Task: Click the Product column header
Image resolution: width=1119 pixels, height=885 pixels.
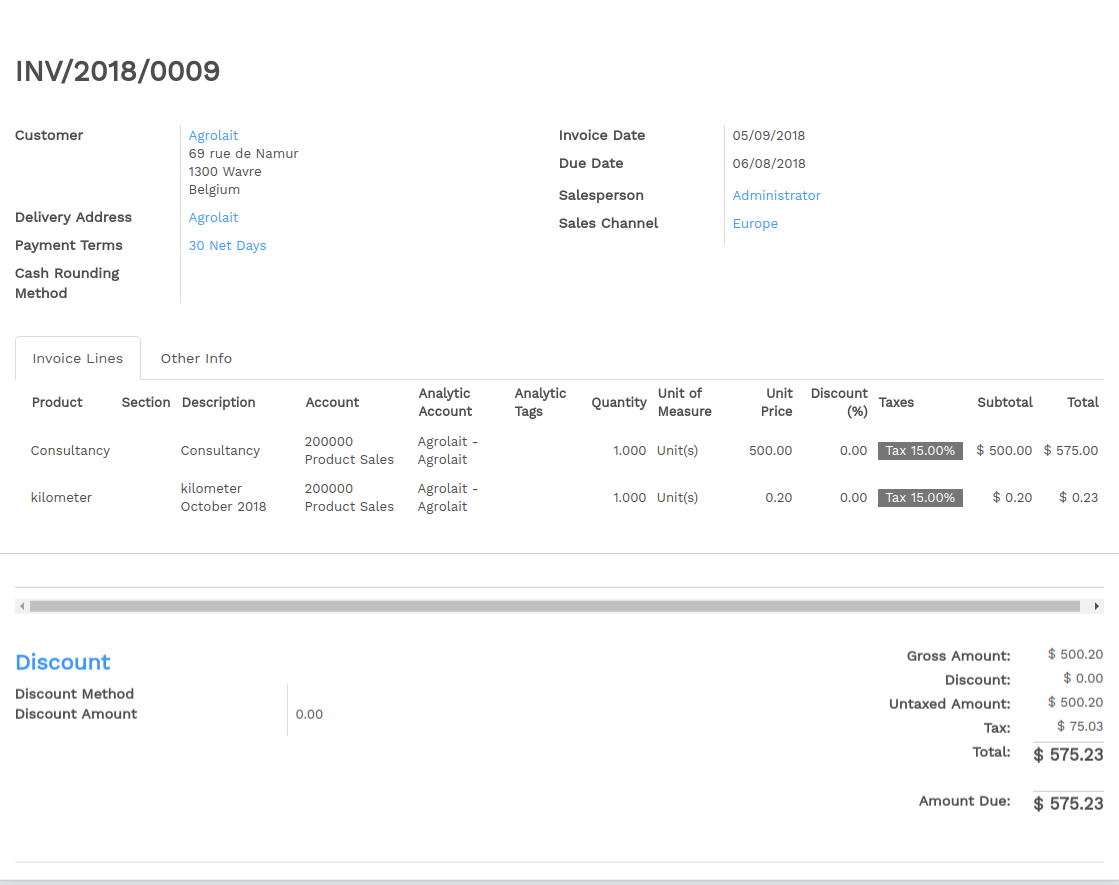Action: pos(57,403)
